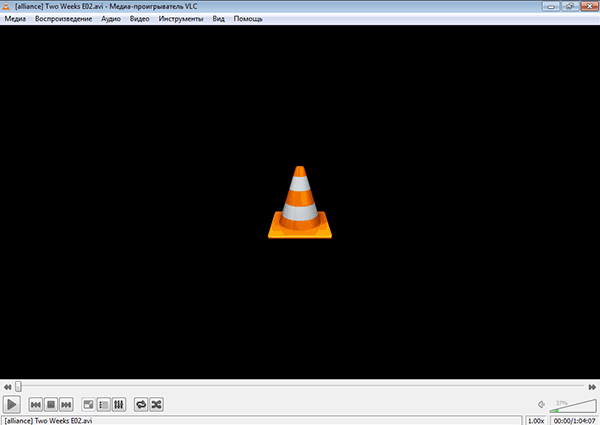Click the volume level slider

tap(569, 405)
